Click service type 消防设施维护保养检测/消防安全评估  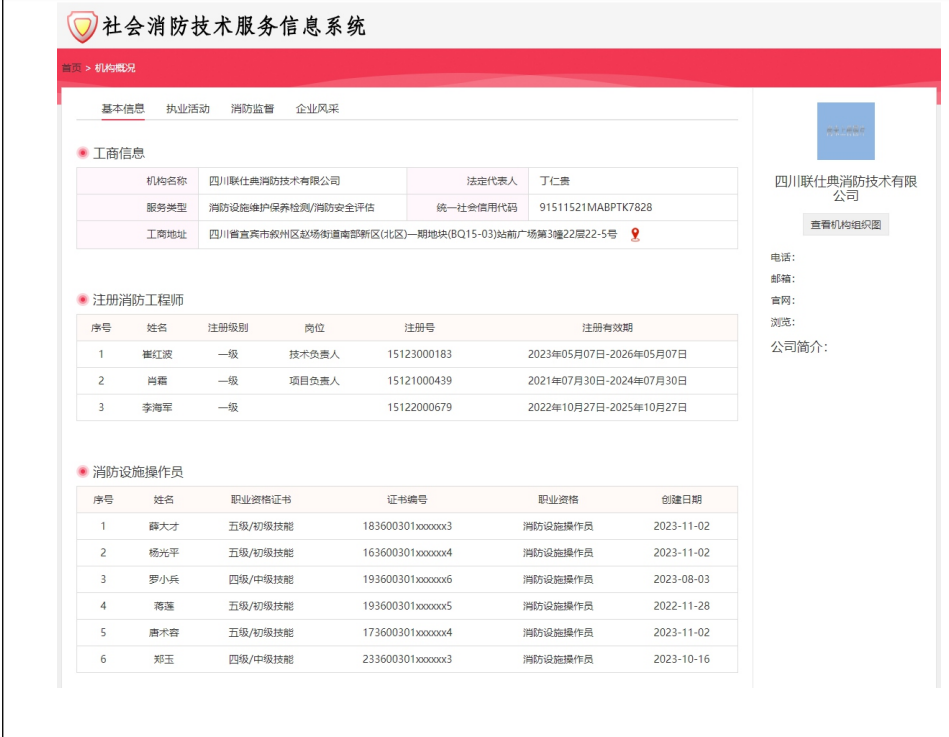(292, 208)
